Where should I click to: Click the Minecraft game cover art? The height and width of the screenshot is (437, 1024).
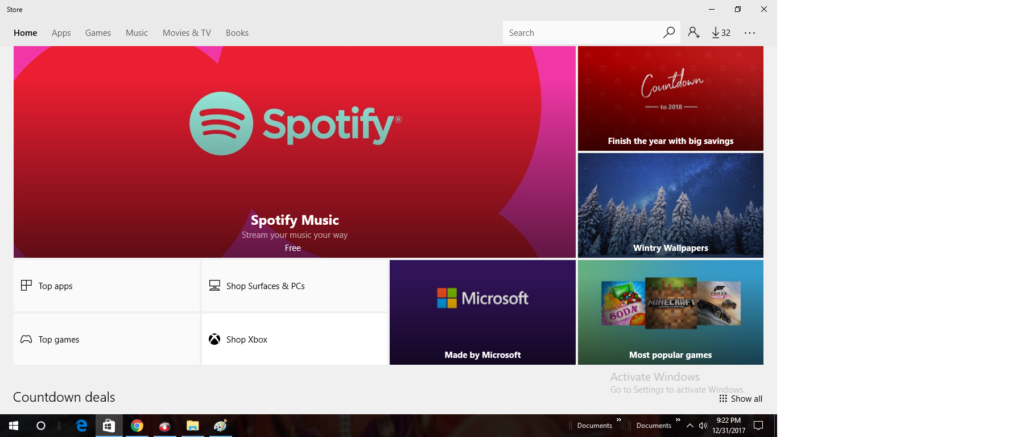671,303
